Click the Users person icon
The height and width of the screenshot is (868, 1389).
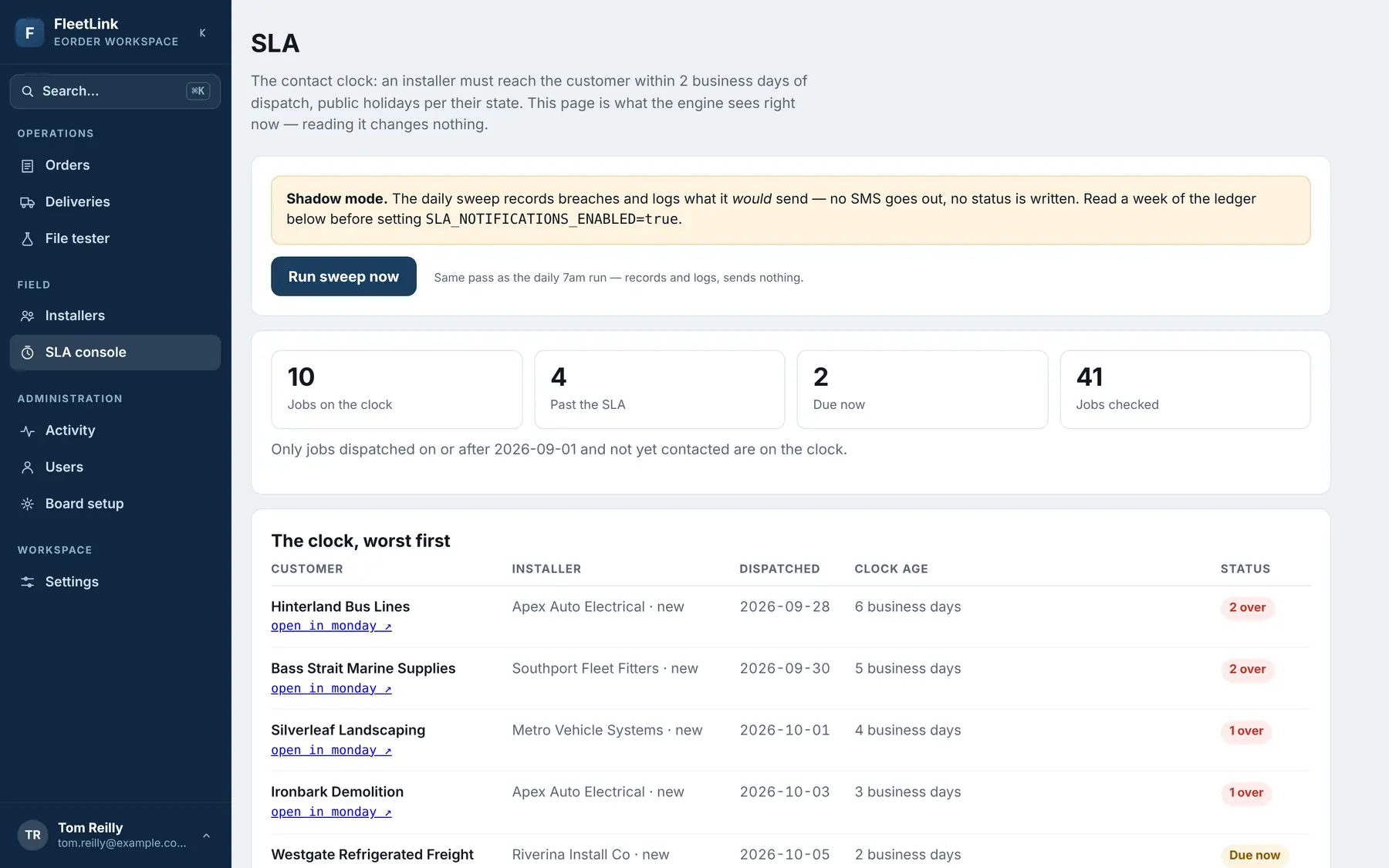[x=28, y=468]
